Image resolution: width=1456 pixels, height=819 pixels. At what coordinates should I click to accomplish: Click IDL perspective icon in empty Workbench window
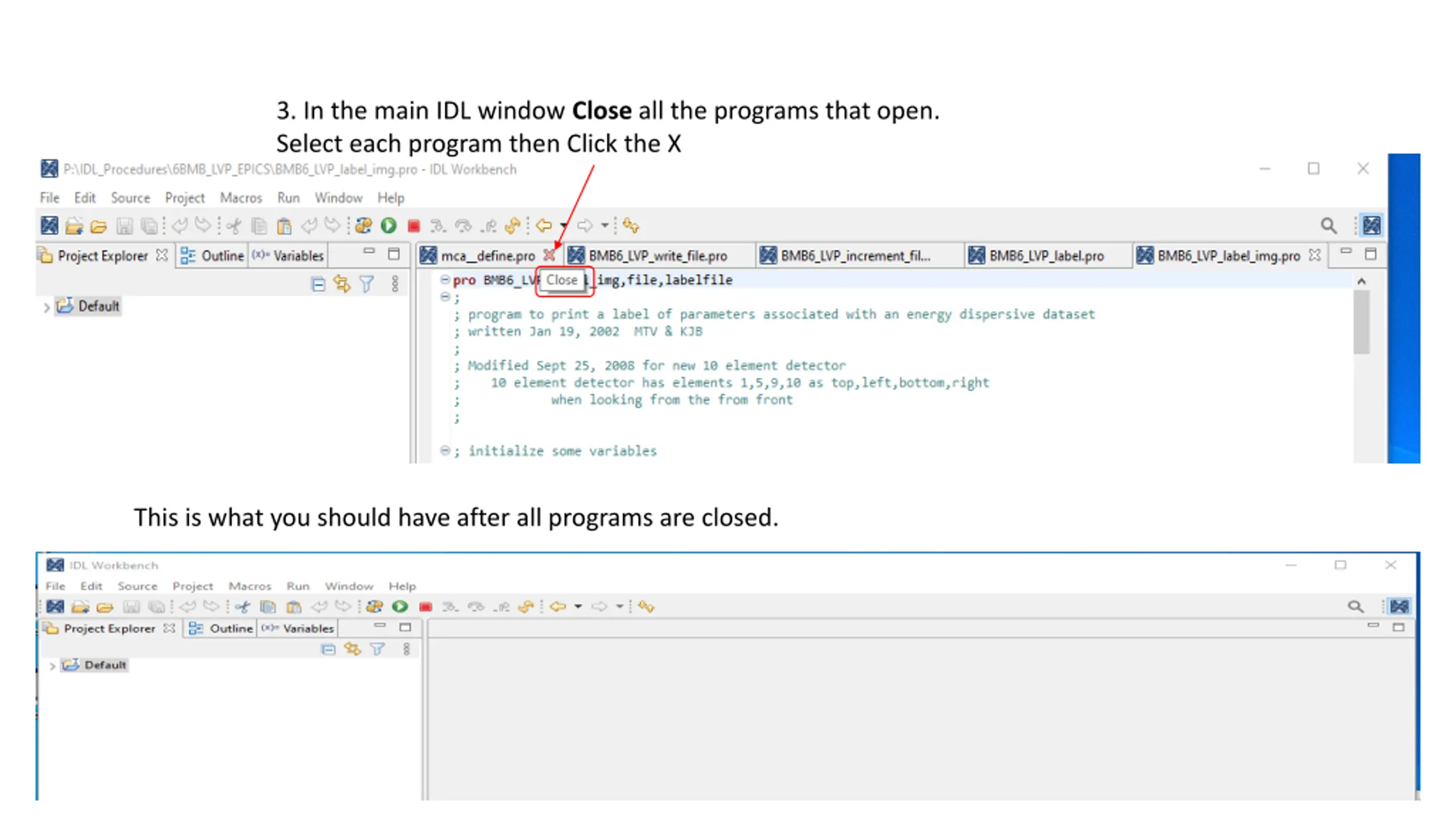(1399, 606)
